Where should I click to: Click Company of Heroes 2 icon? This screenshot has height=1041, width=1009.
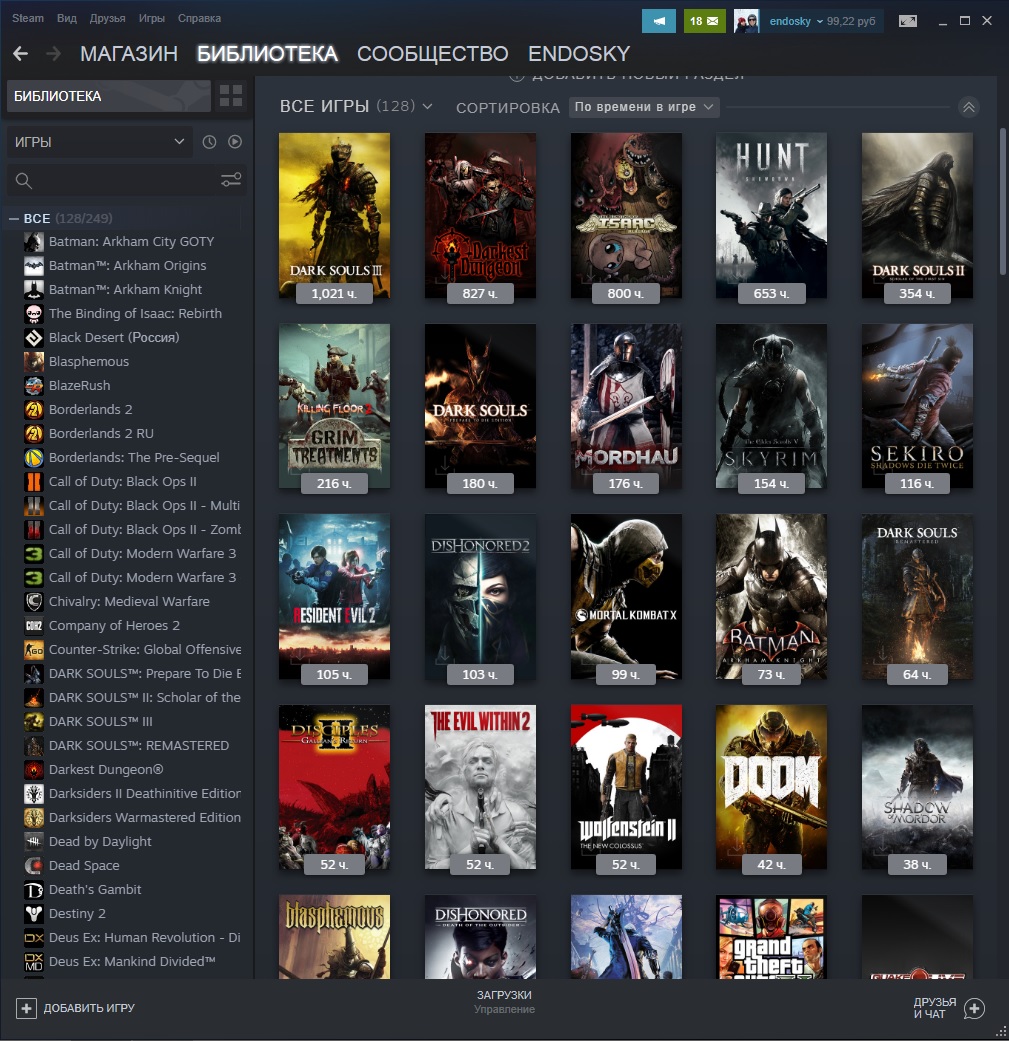(x=34, y=625)
